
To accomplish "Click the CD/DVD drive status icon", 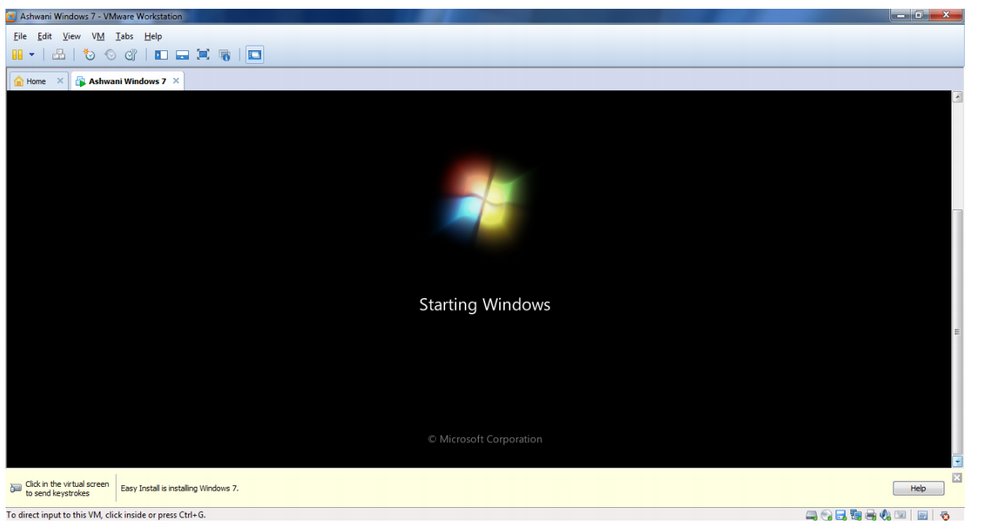I will 826,516.
